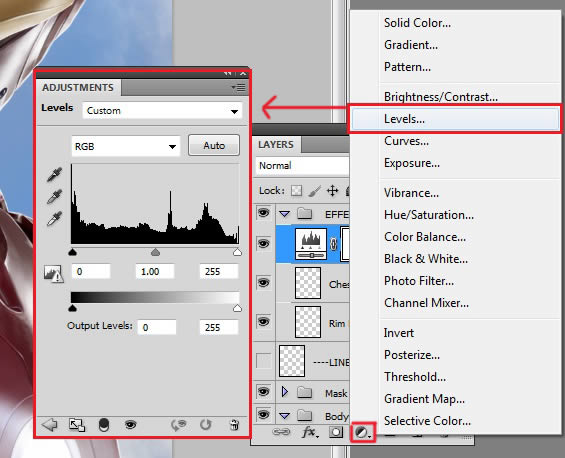Hide the Mask group
565x458 pixels.
tap(264, 391)
